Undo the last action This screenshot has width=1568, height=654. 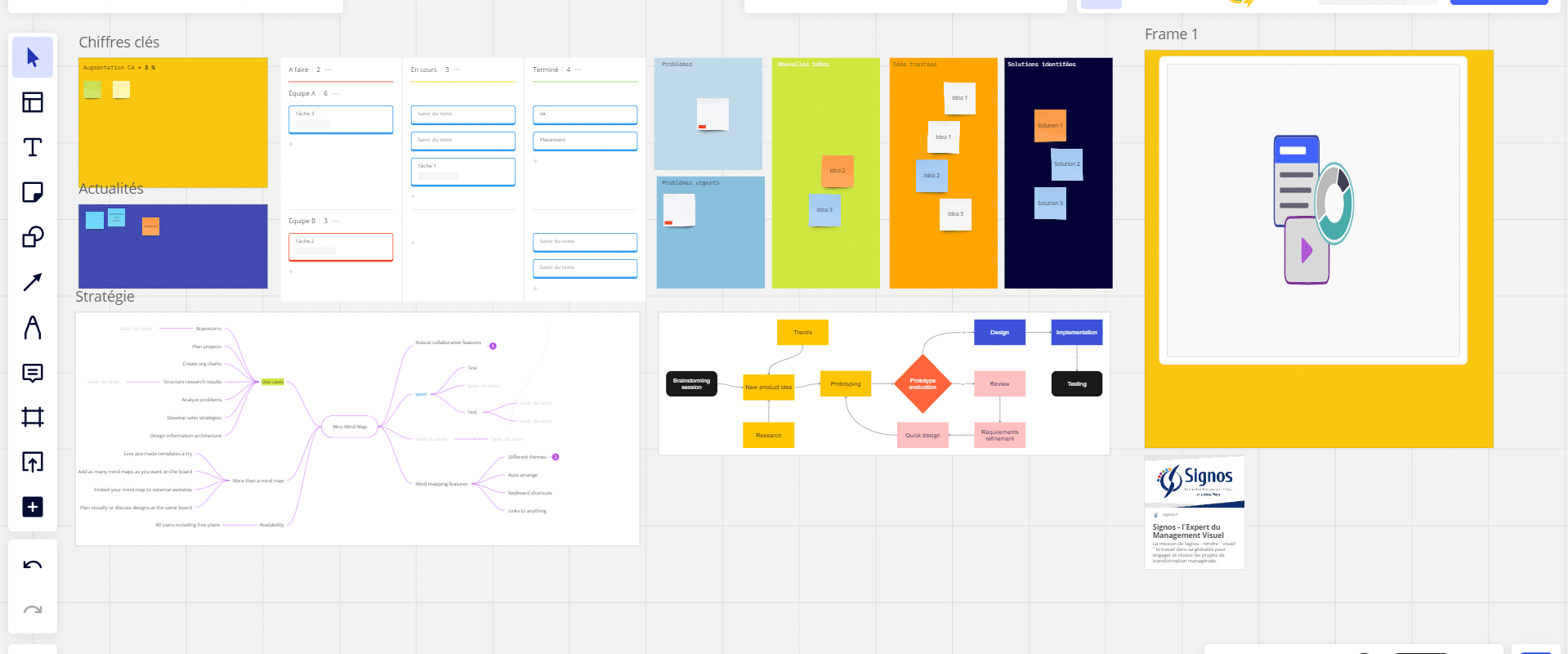pyautogui.click(x=33, y=566)
